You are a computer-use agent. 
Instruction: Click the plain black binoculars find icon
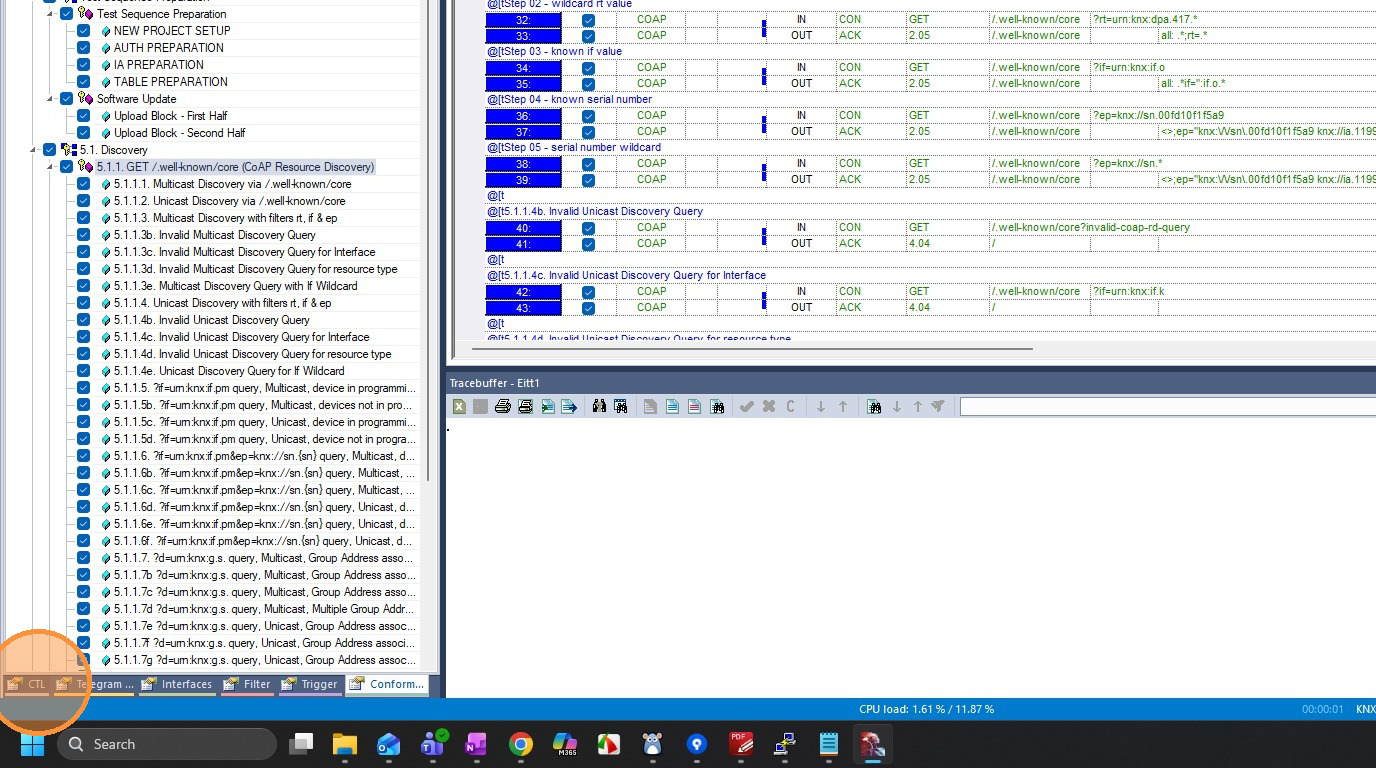[599, 406]
